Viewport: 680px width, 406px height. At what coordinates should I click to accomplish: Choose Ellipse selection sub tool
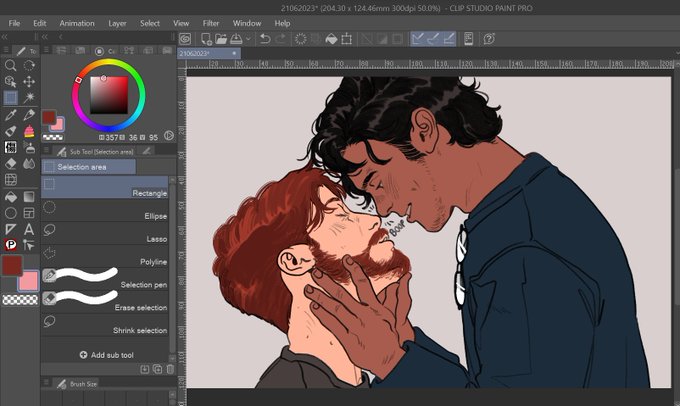105,210
